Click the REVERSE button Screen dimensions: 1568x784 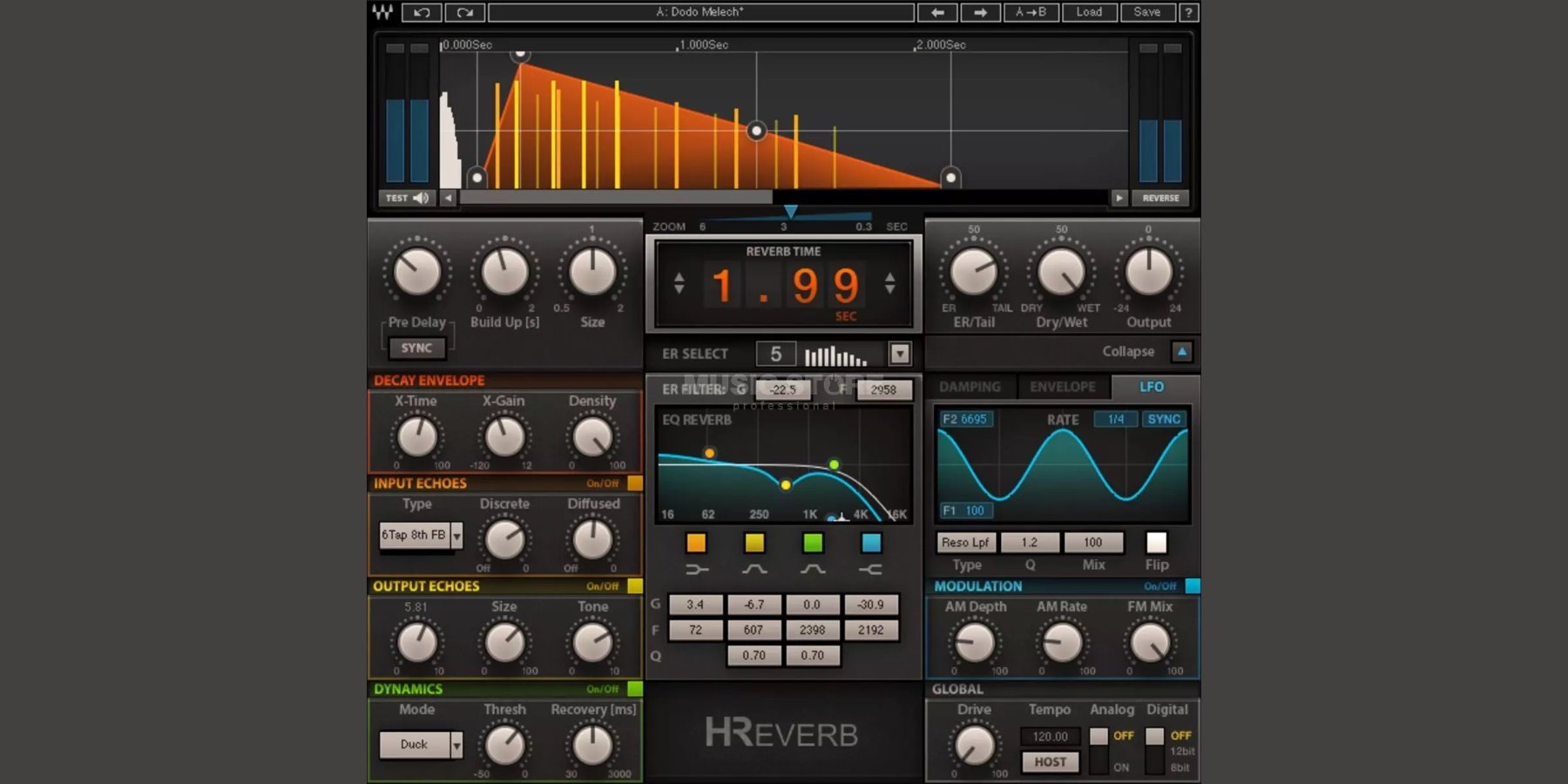(1160, 198)
